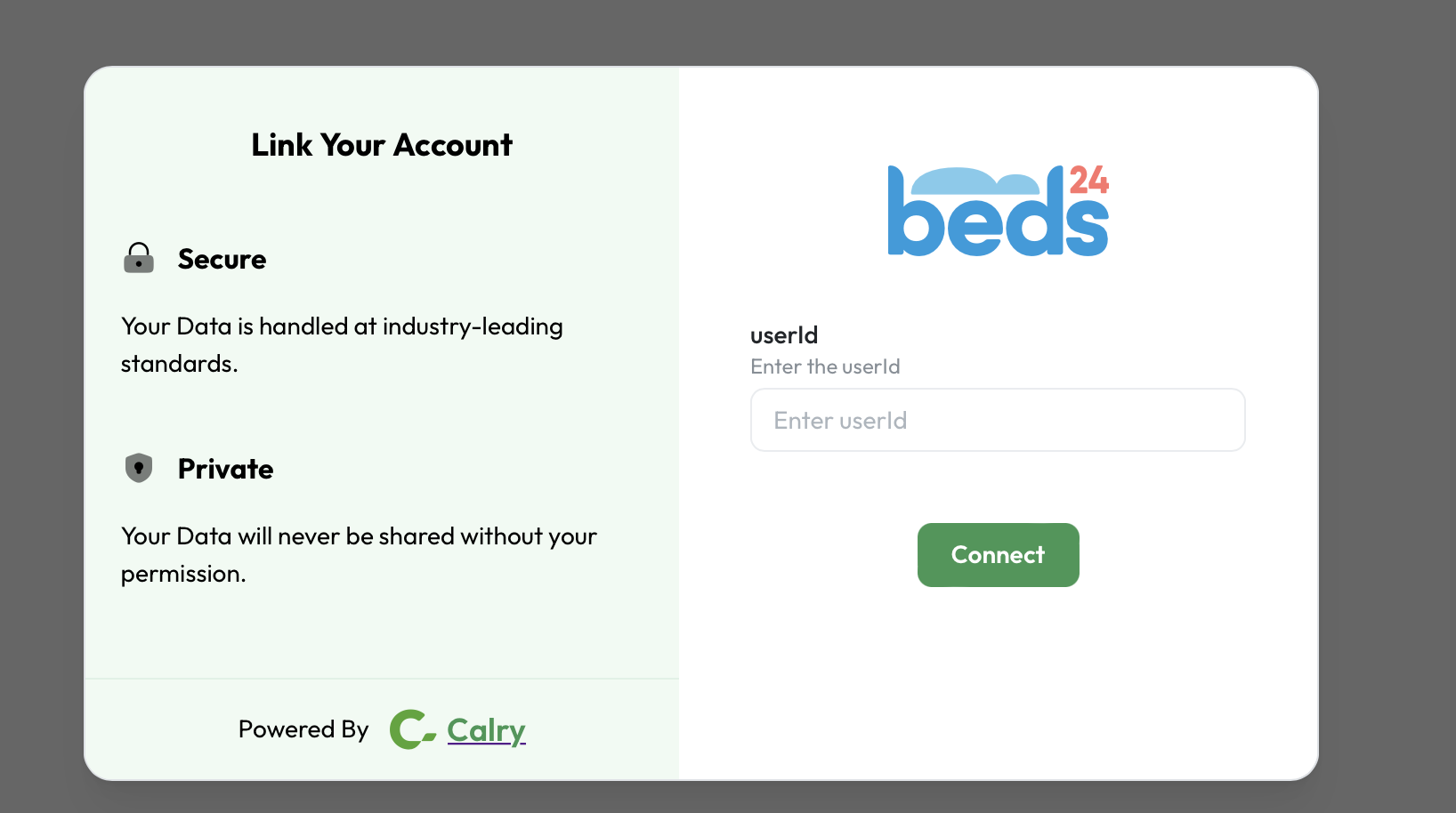Image resolution: width=1456 pixels, height=813 pixels.
Task: Click the data sharing permission description text
Action: point(358,554)
